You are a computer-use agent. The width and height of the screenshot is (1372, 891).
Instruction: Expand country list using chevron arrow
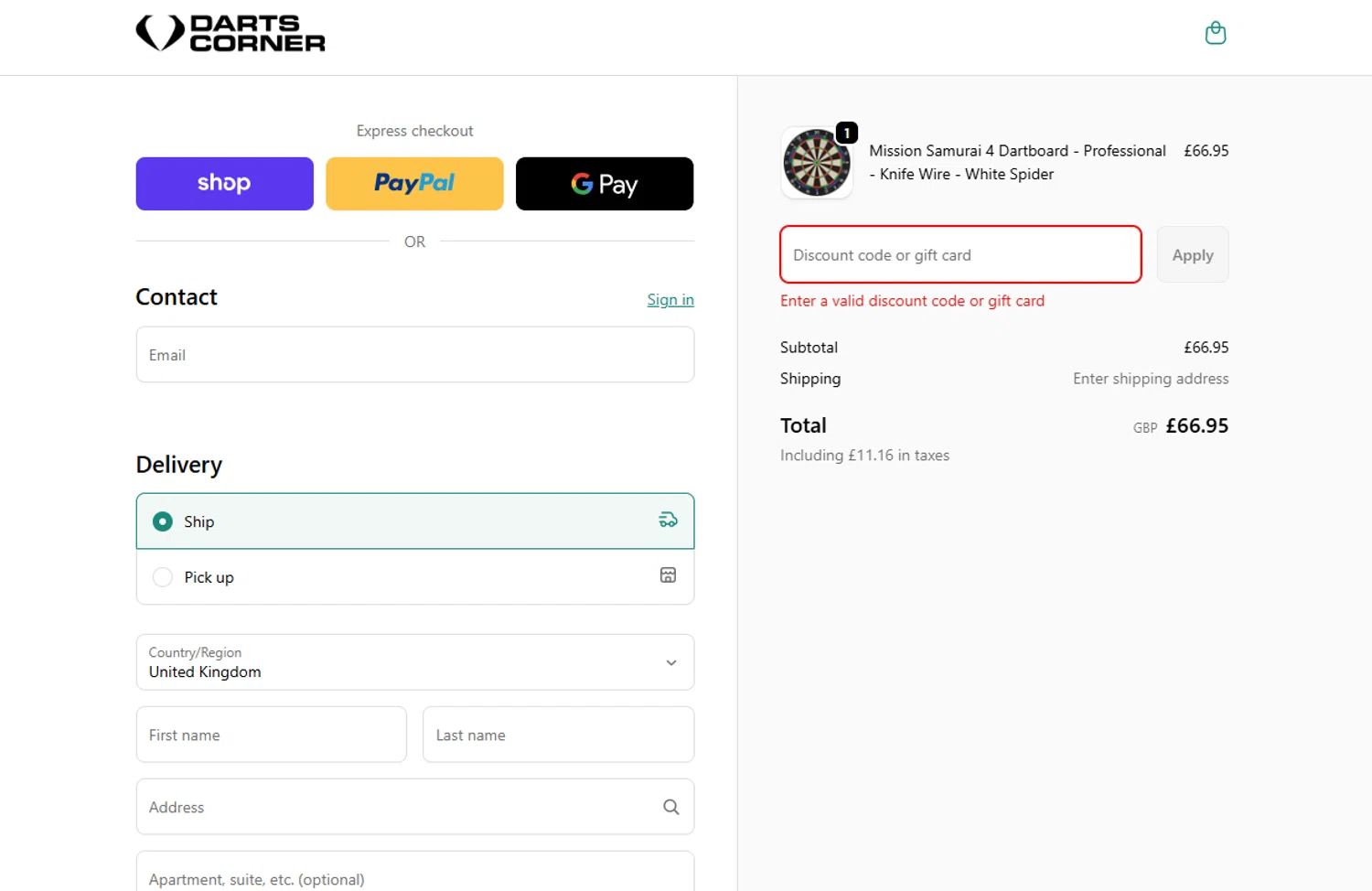[x=671, y=662]
